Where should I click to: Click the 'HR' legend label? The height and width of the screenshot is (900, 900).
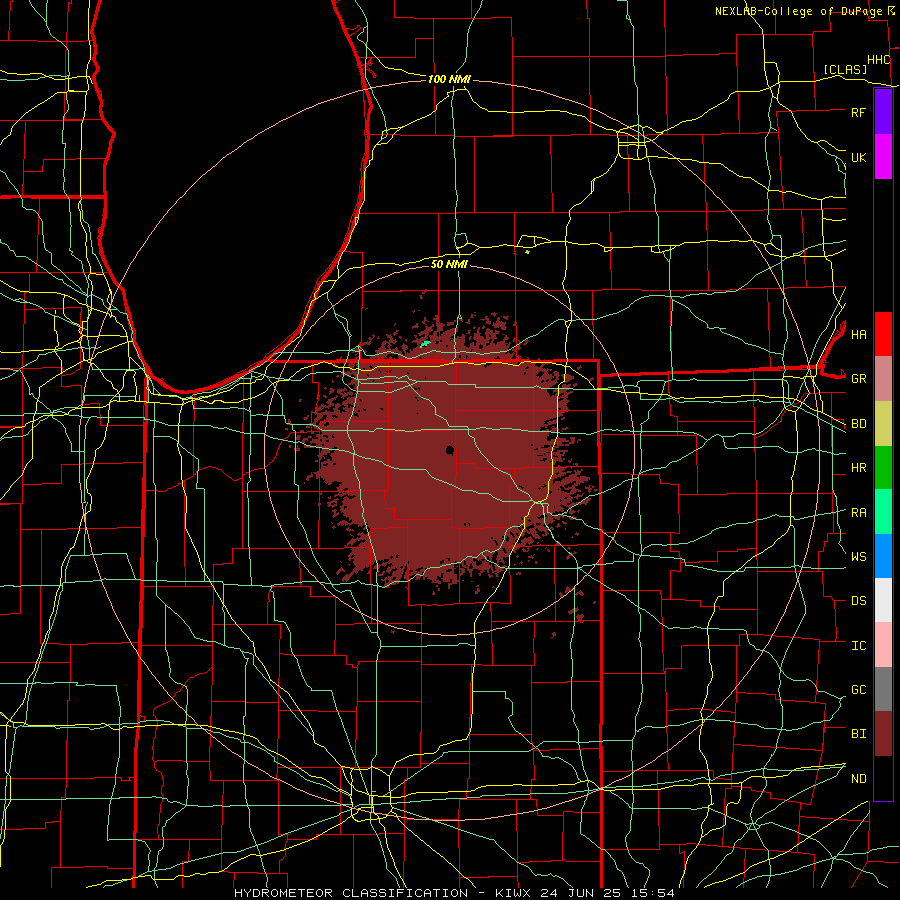[858, 468]
